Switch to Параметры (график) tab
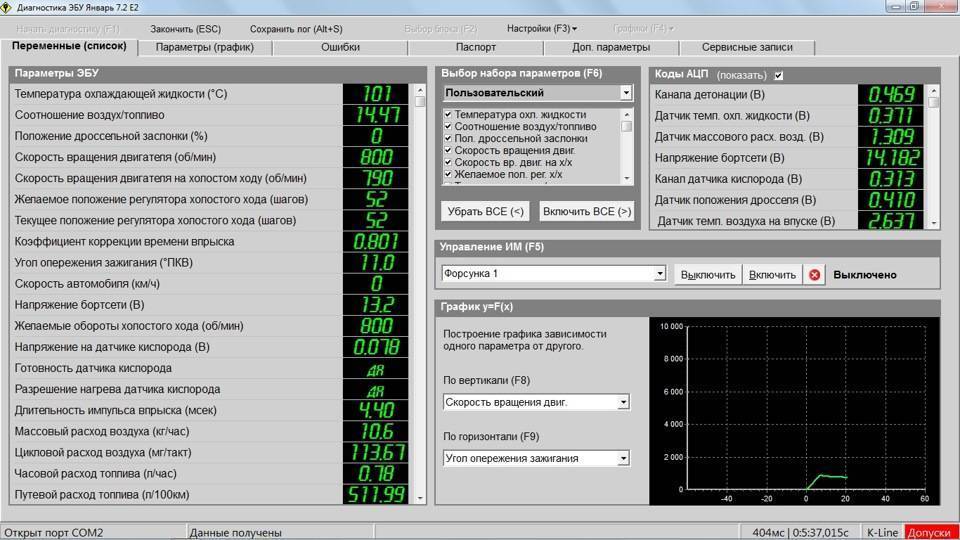This screenshot has width=960, height=540. coord(204,47)
